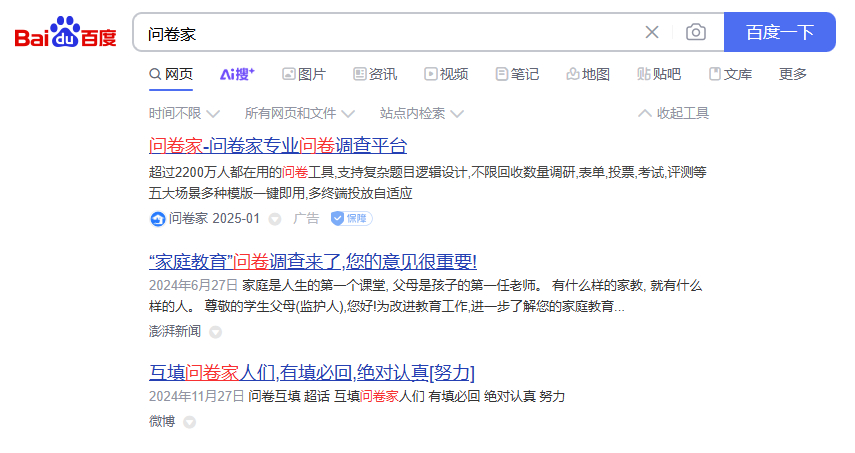Image resolution: width=855 pixels, height=453 pixels.
Task: Open the 地图 tab
Action: tap(588, 74)
